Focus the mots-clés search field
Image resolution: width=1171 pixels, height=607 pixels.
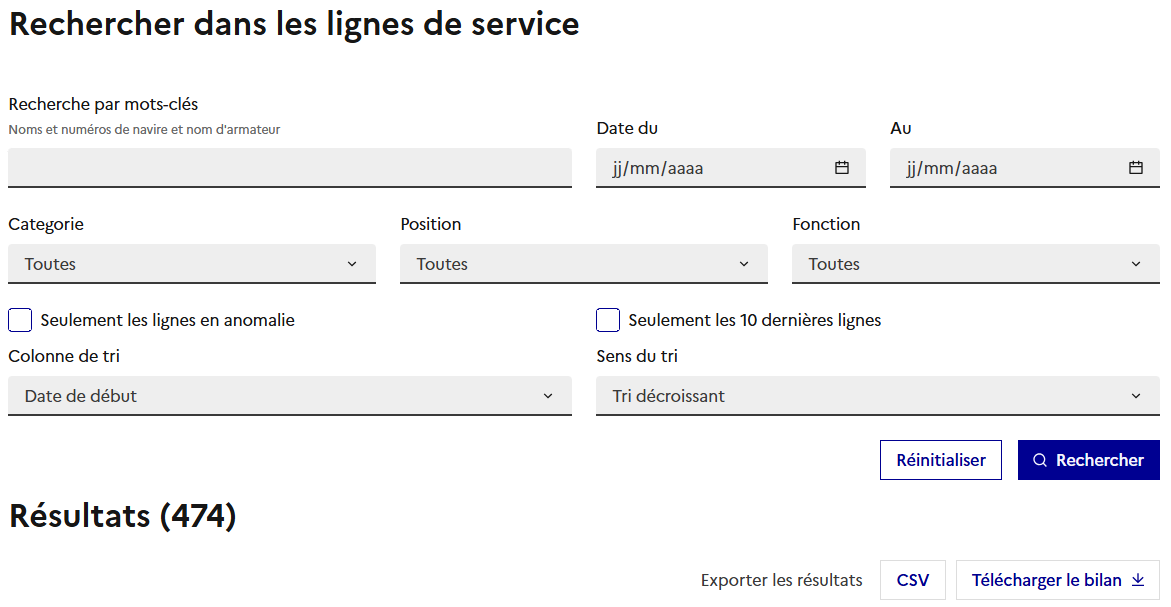click(289, 168)
